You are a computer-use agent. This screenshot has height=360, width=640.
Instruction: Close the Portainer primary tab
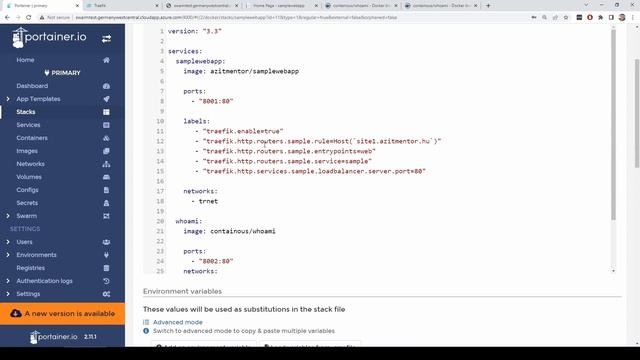(x=77, y=6)
